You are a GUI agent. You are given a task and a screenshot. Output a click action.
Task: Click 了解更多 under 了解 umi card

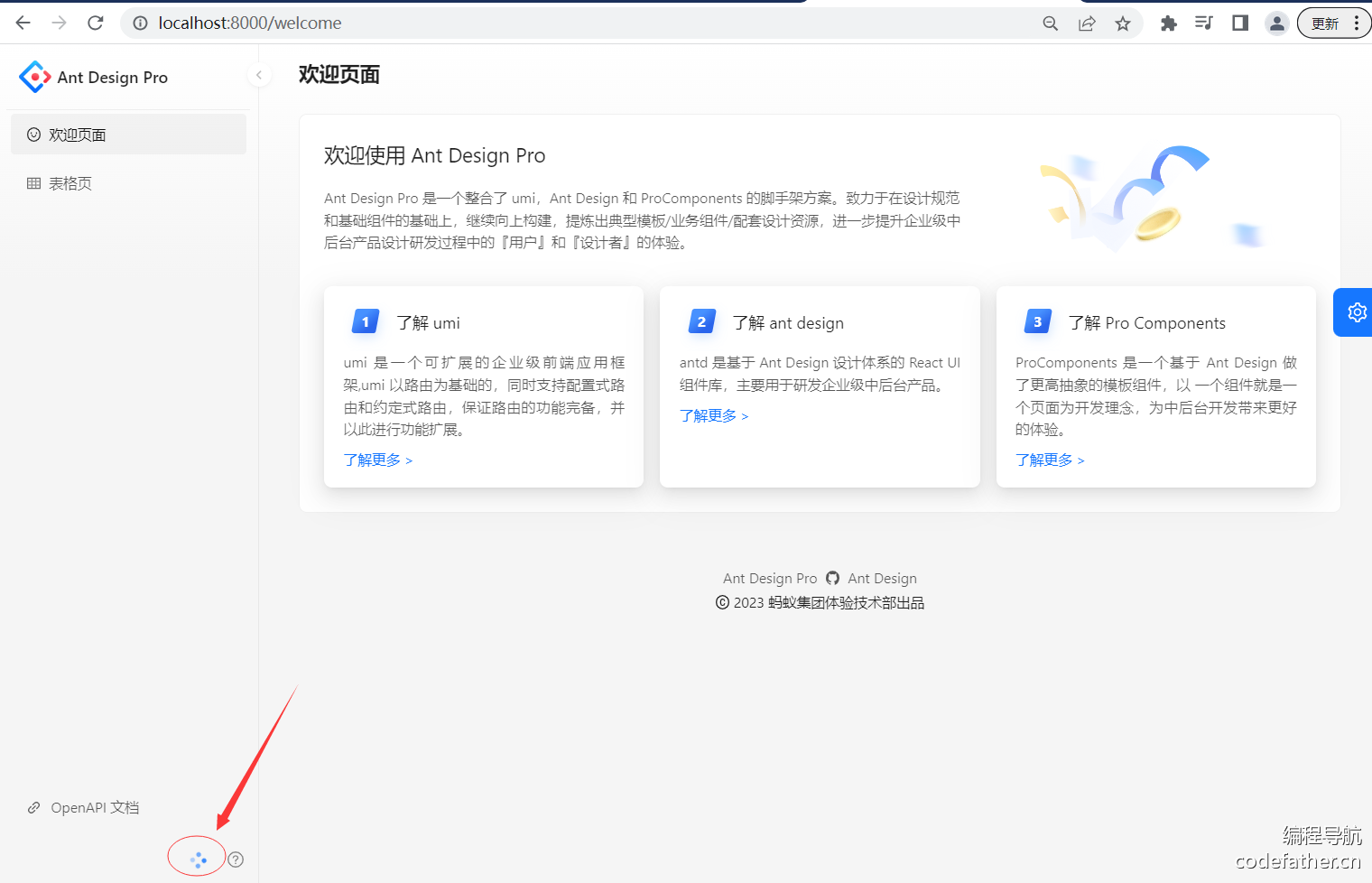pyautogui.click(x=377, y=460)
